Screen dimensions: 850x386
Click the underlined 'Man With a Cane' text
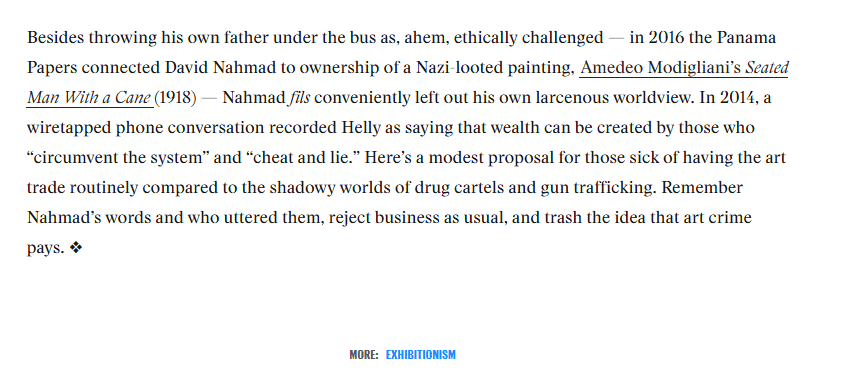click(89, 98)
